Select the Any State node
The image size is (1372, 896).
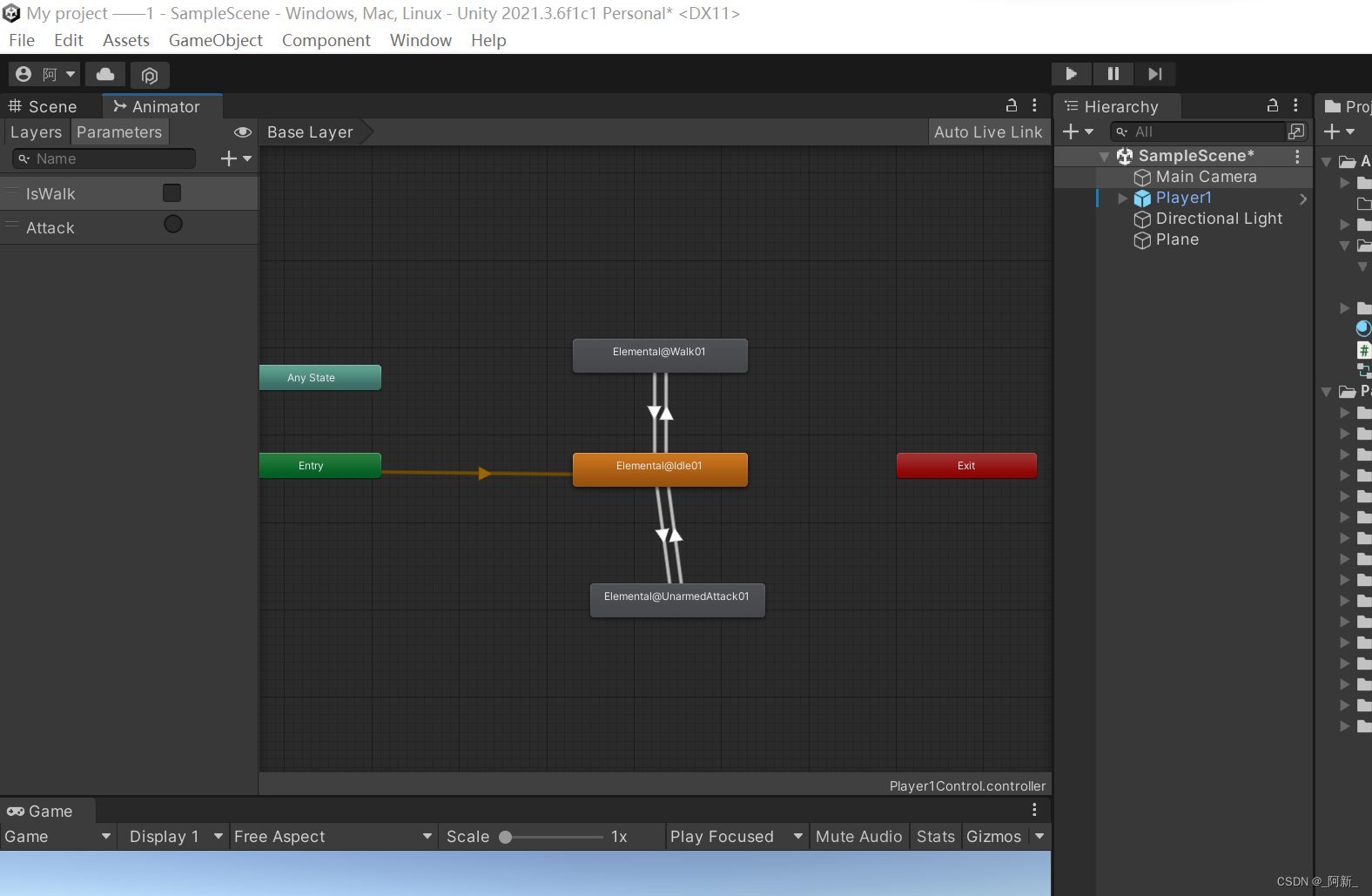[320, 378]
